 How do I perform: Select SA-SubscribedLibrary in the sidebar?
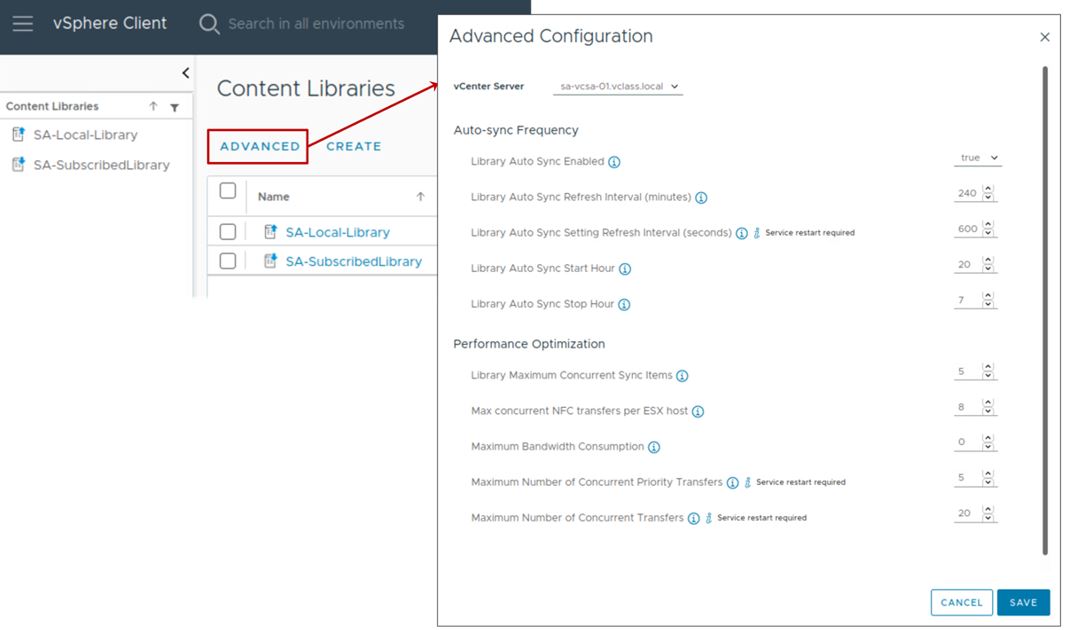pyautogui.click(x=101, y=165)
